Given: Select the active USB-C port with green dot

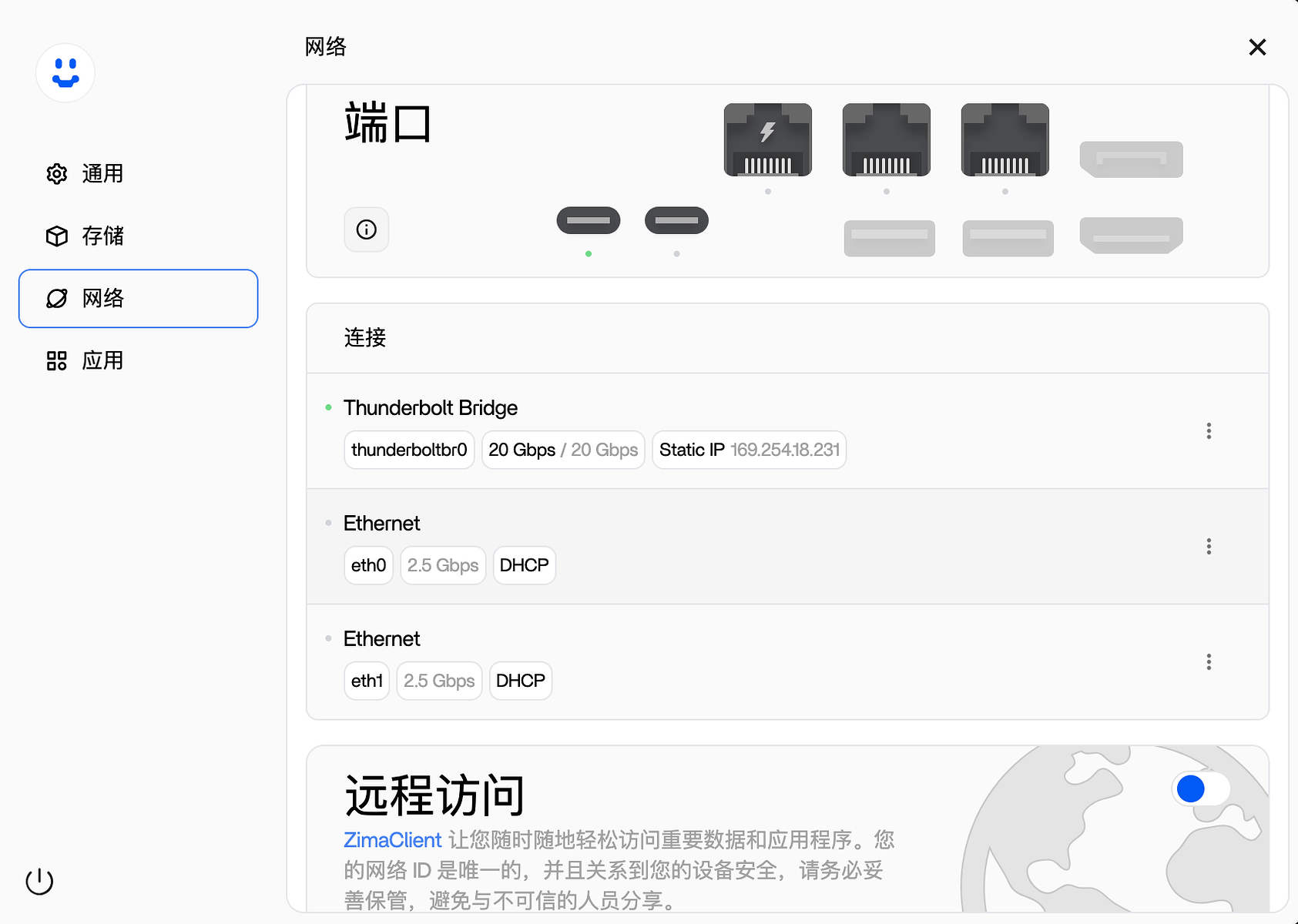Looking at the screenshot, I should point(589,220).
